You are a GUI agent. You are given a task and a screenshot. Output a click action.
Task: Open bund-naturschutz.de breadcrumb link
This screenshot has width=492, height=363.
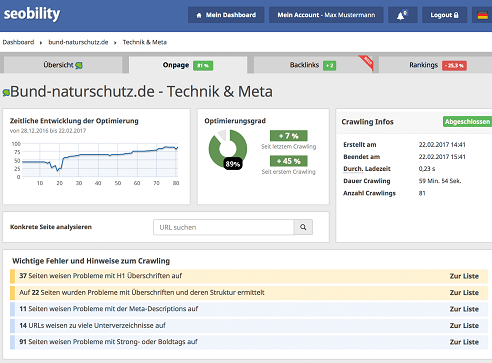78,42
